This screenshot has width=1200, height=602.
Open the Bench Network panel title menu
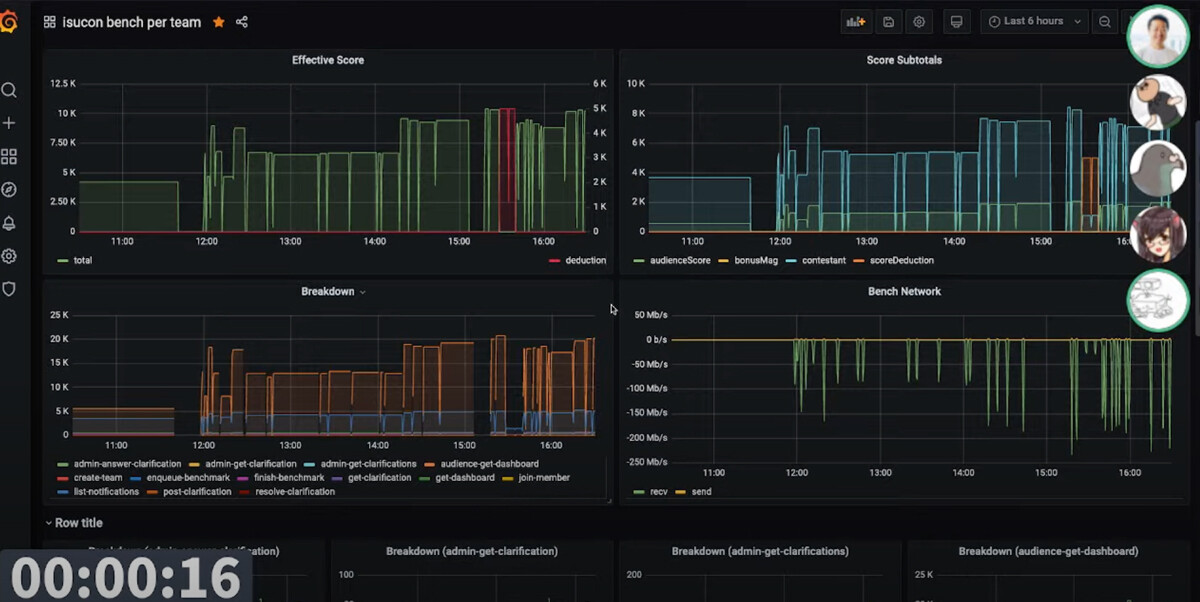tap(904, 292)
